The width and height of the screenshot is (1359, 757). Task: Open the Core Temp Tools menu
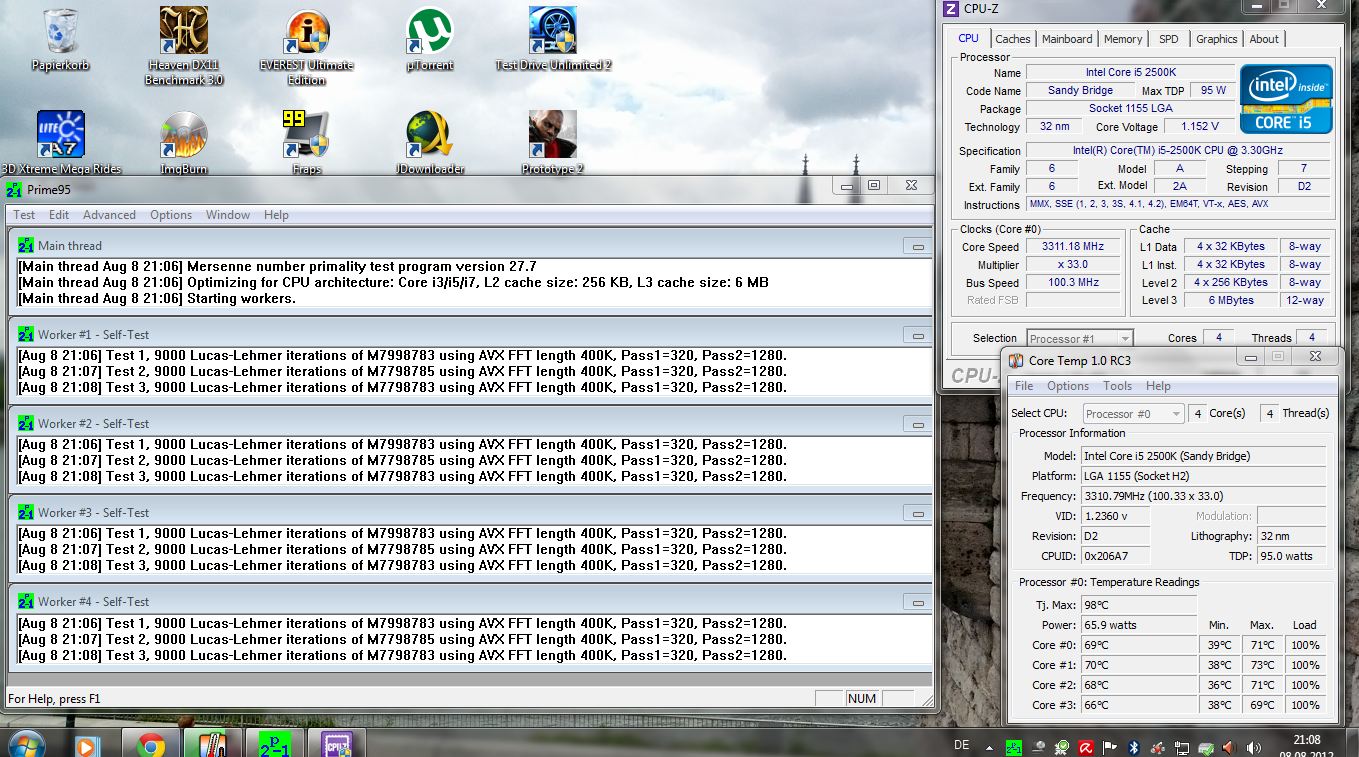(1118, 386)
